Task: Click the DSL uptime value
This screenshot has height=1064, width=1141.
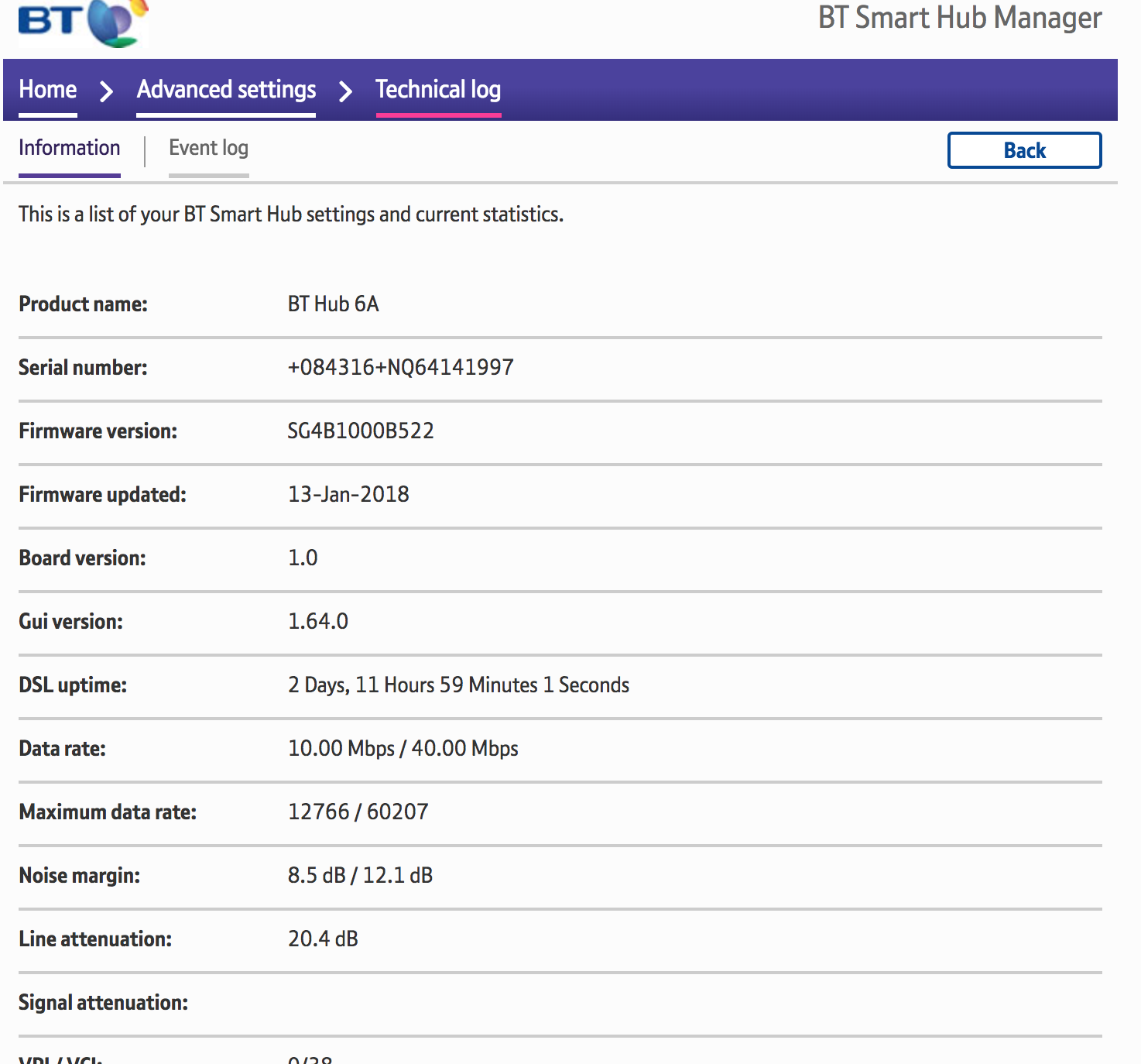Action: coord(458,685)
